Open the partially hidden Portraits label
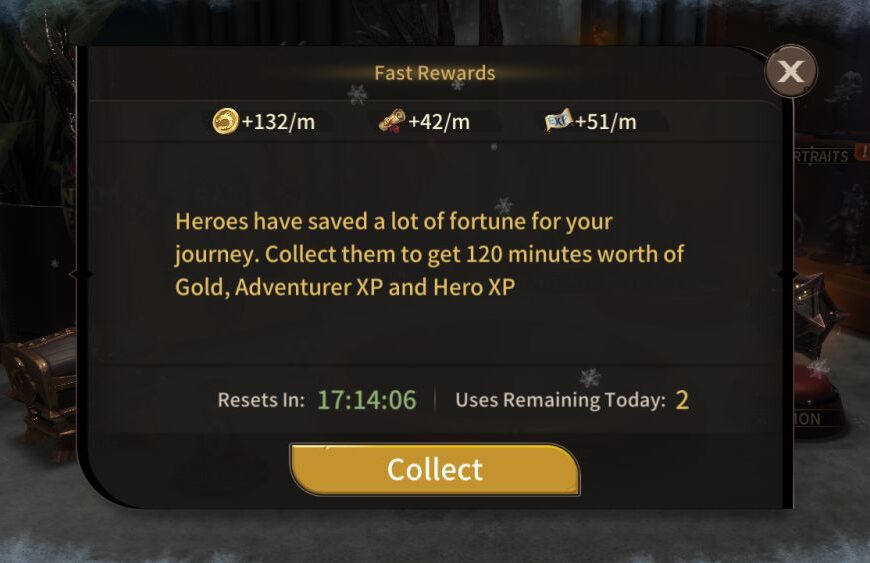 pos(821,156)
